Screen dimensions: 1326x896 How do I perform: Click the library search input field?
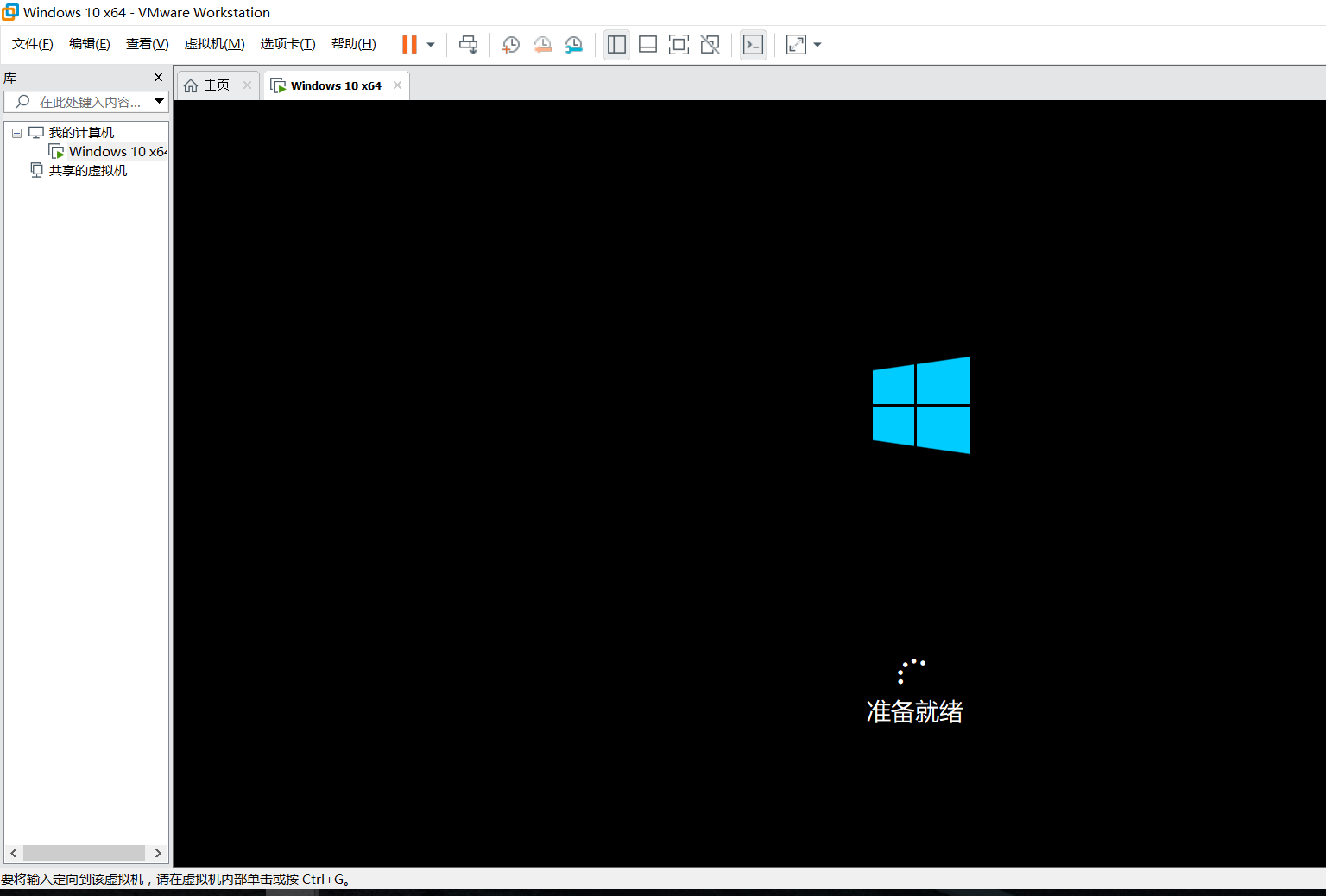86,102
